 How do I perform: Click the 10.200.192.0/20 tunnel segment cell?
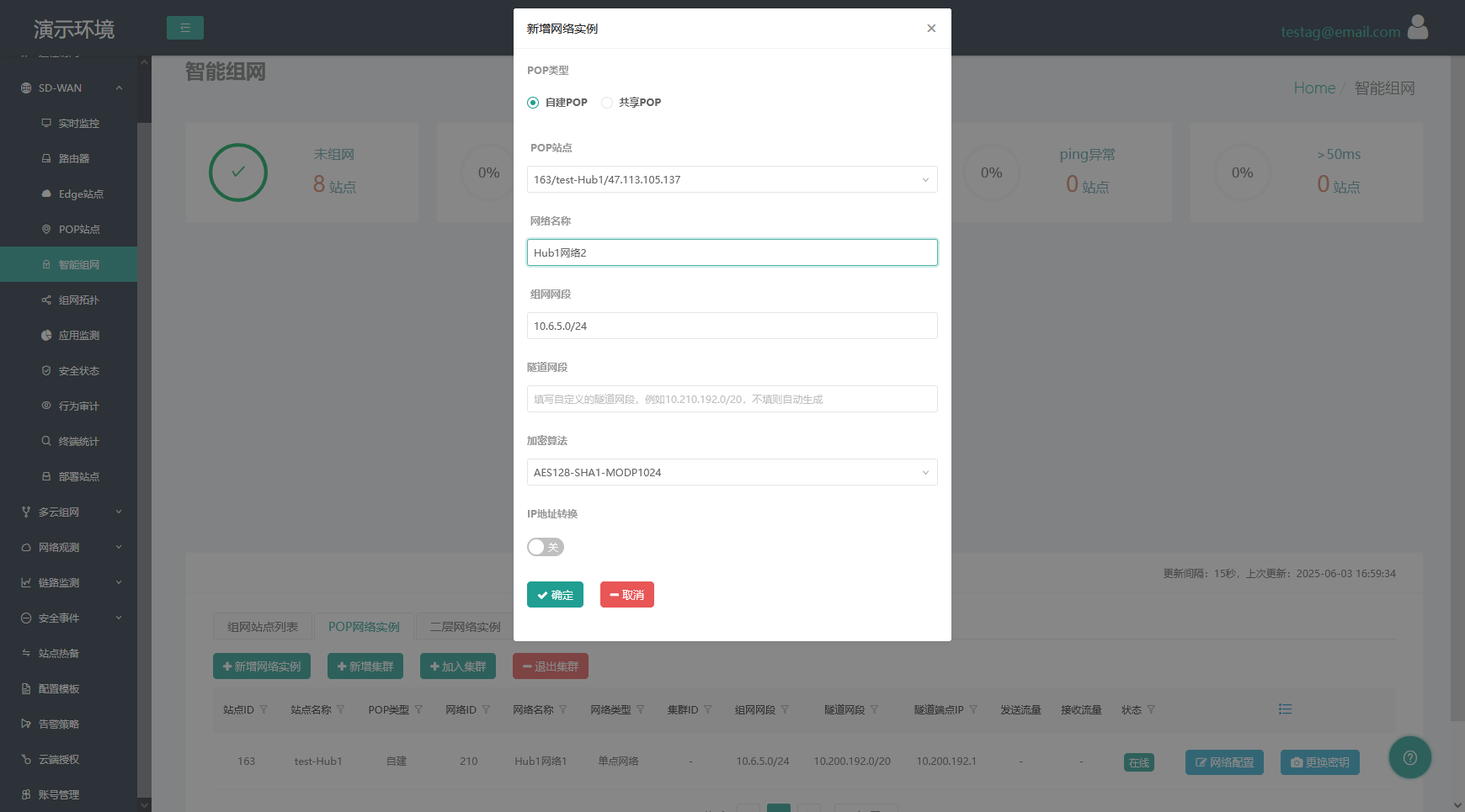(x=852, y=761)
